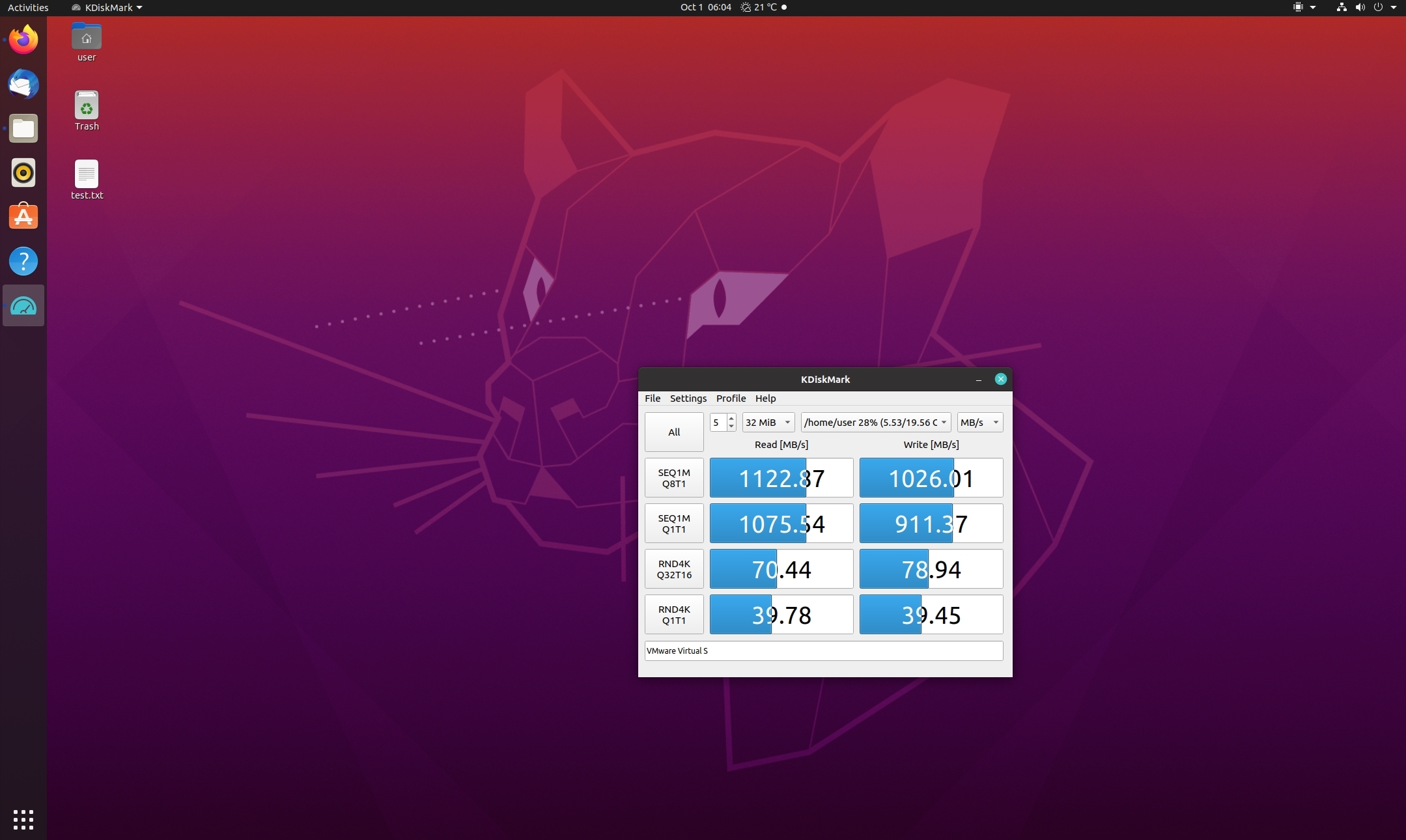Edit the VMware Virtual S drive name field
Screen dimensions: 1406x840
[823, 651]
